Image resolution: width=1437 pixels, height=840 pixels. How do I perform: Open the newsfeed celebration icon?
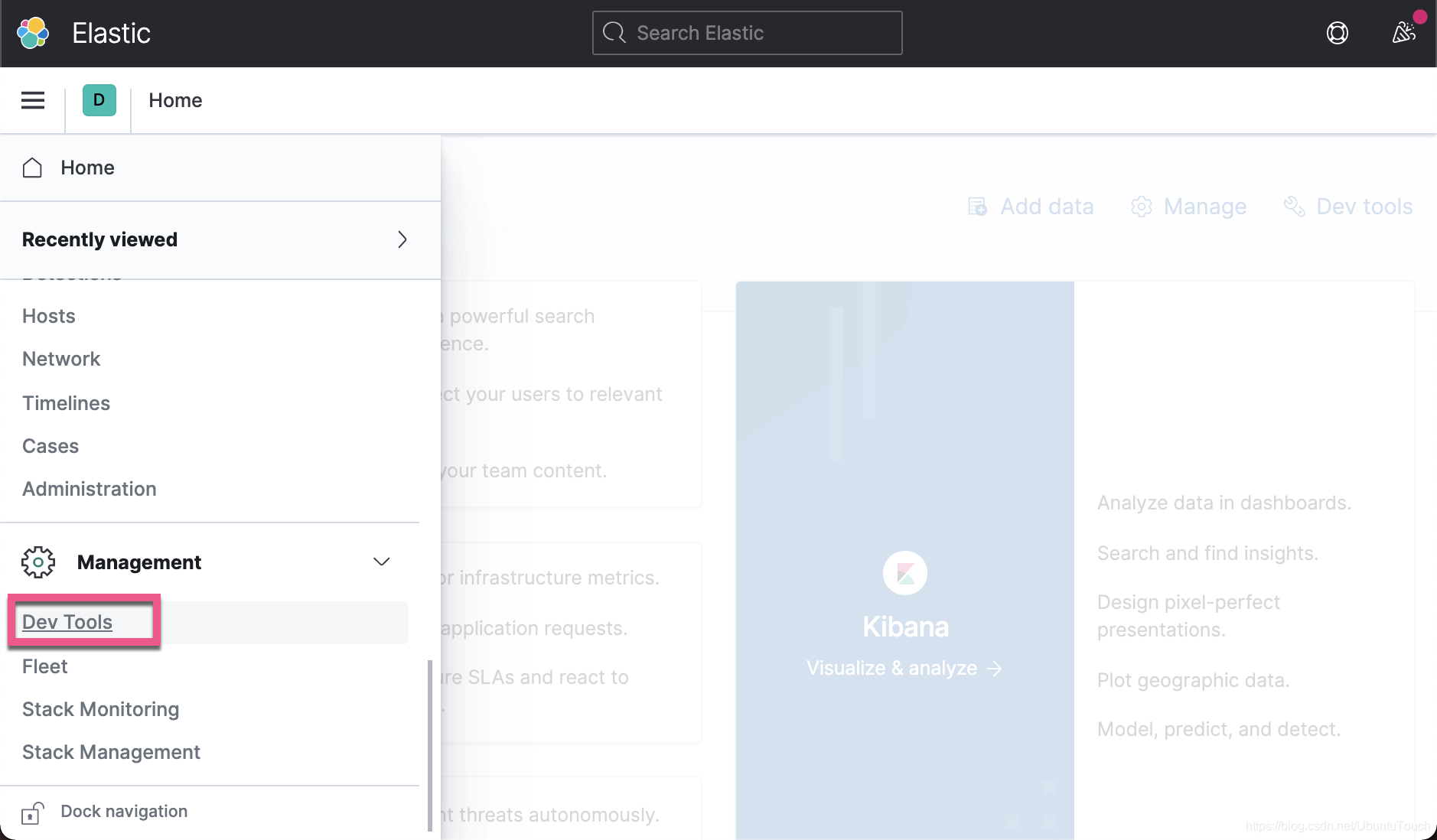pyautogui.click(x=1404, y=33)
